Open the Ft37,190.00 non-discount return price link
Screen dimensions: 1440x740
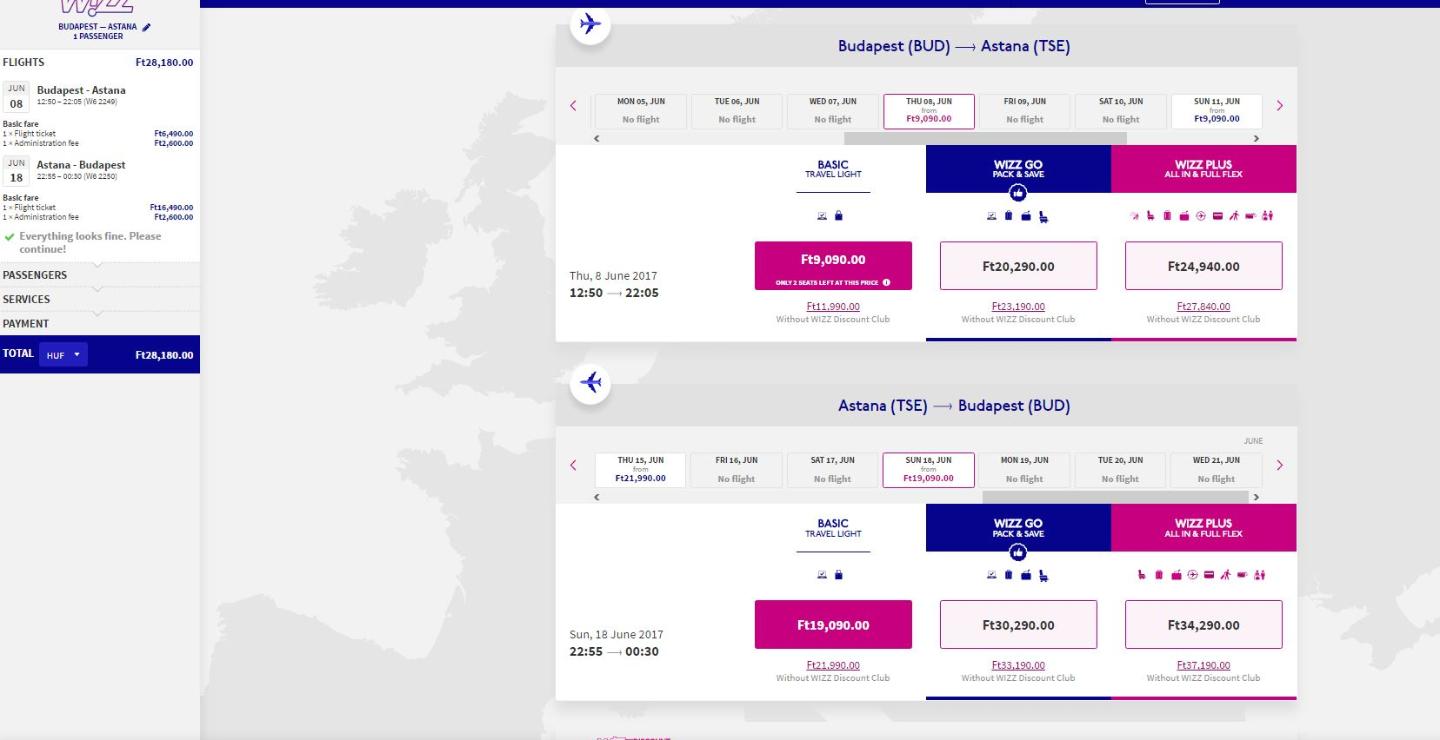[x=1203, y=665]
